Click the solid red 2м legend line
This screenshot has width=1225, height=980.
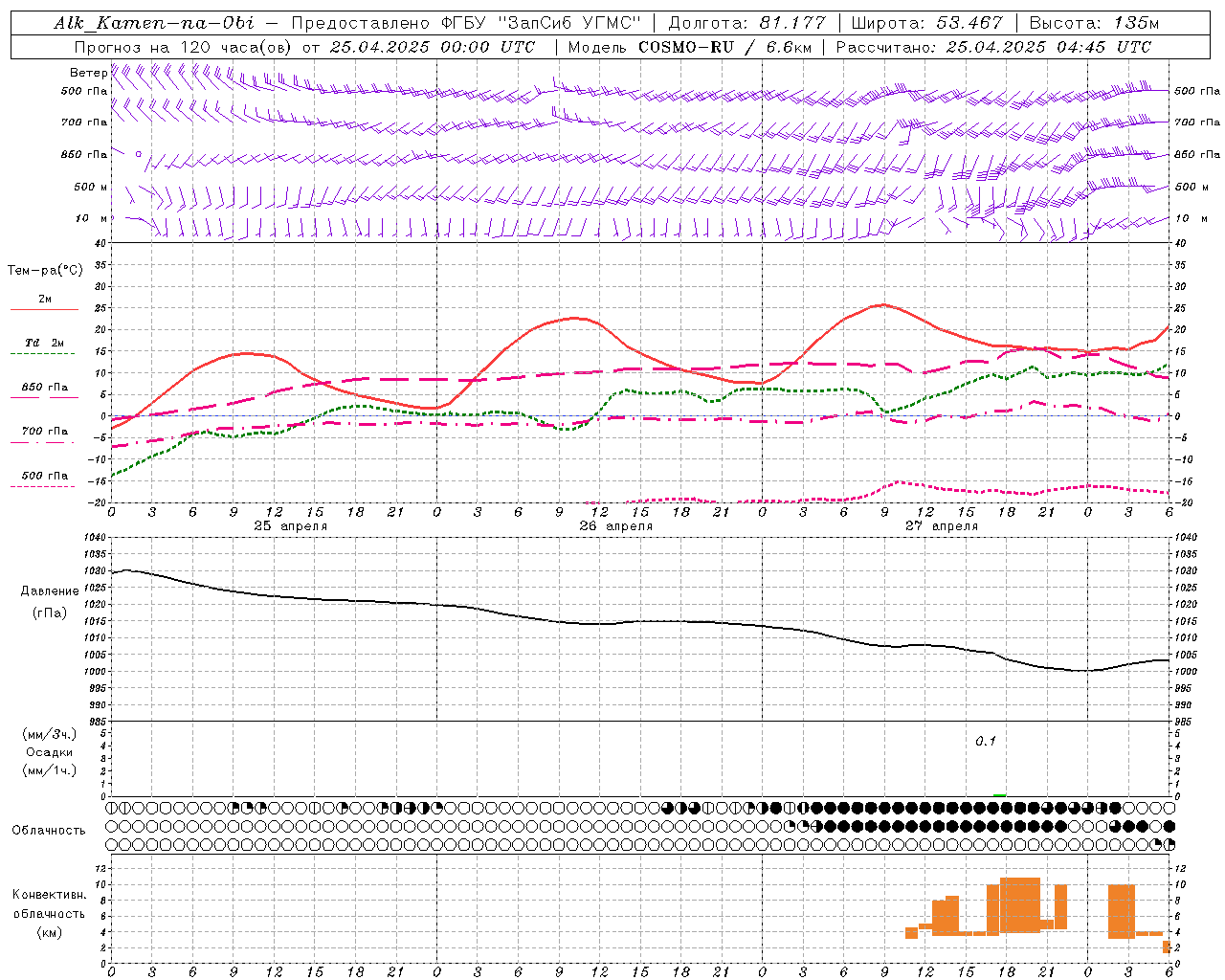click(44, 310)
